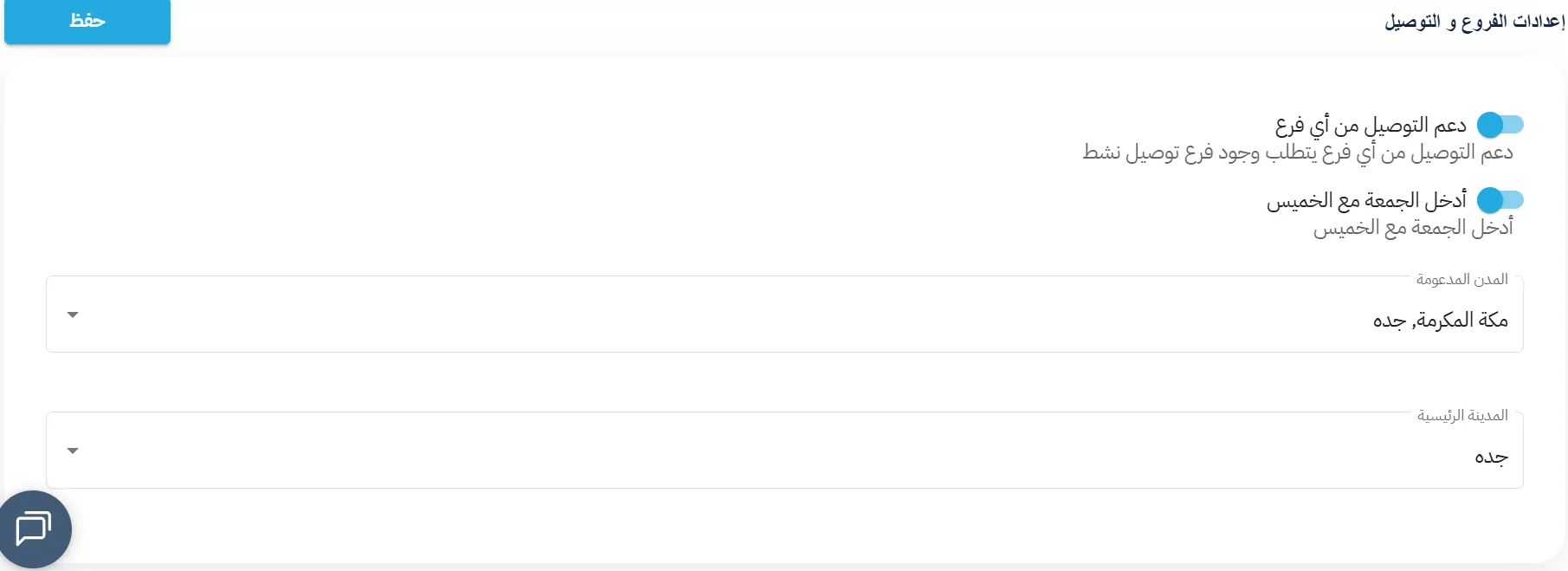Expand the المدن المدعومة dropdown arrow
The height and width of the screenshot is (571, 1568).
[73, 315]
